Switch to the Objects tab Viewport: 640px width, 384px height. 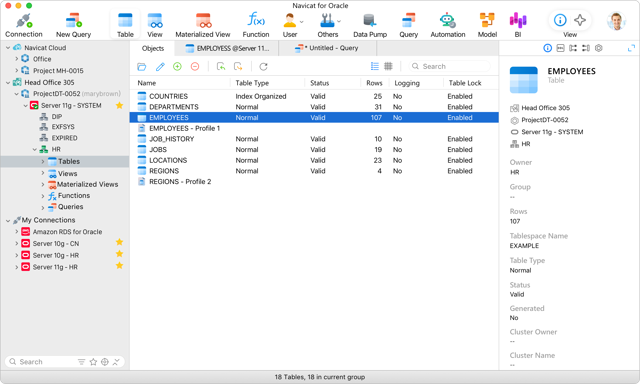tap(153, 48)
